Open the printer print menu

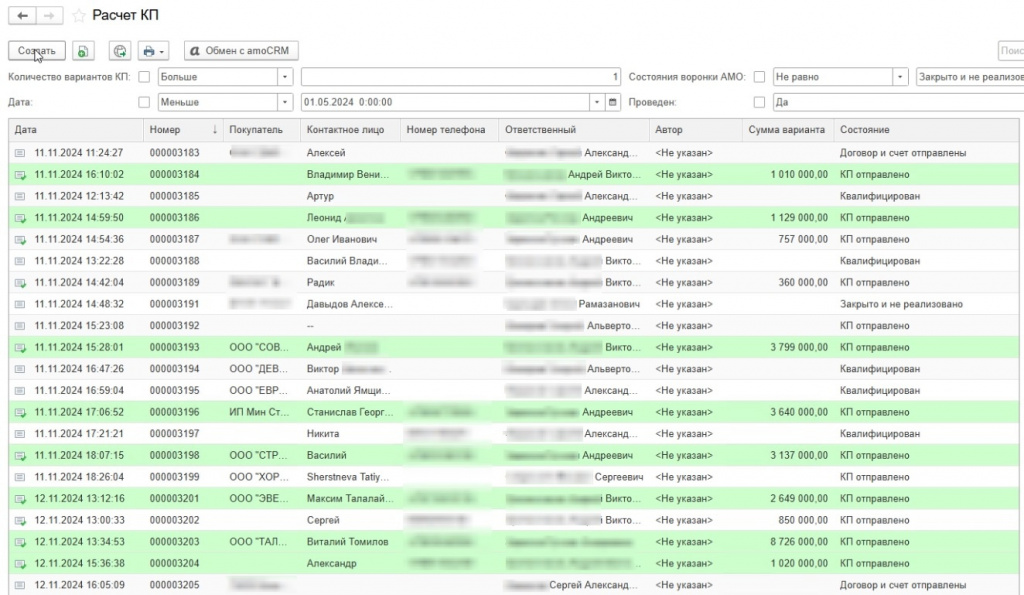point(153,51)
